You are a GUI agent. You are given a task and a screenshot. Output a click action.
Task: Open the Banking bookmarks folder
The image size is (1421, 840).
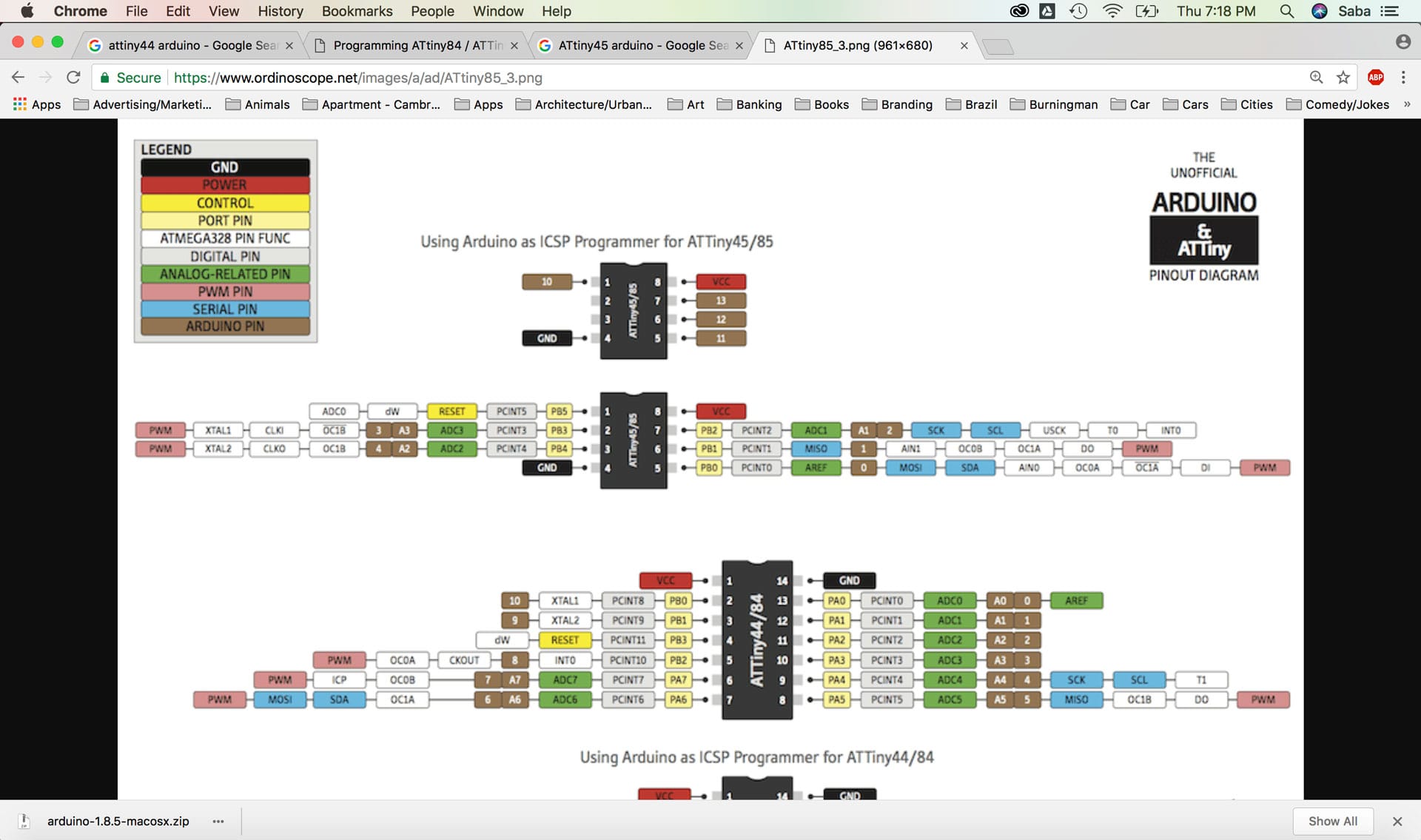(x=750, y=104)
